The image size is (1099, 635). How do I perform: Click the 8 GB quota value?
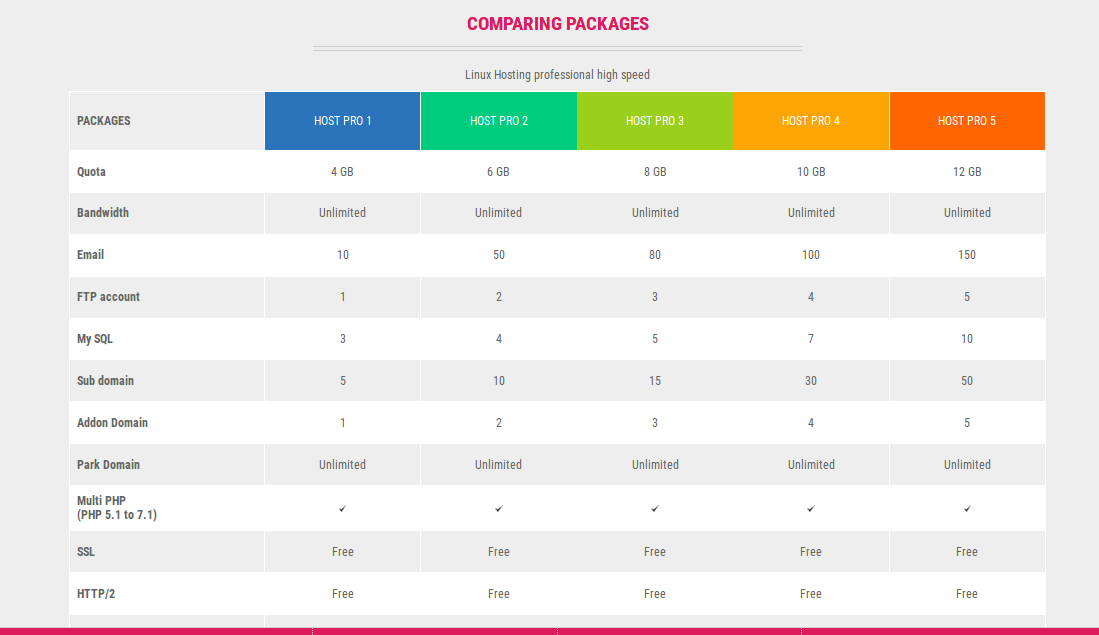[655, 172]
